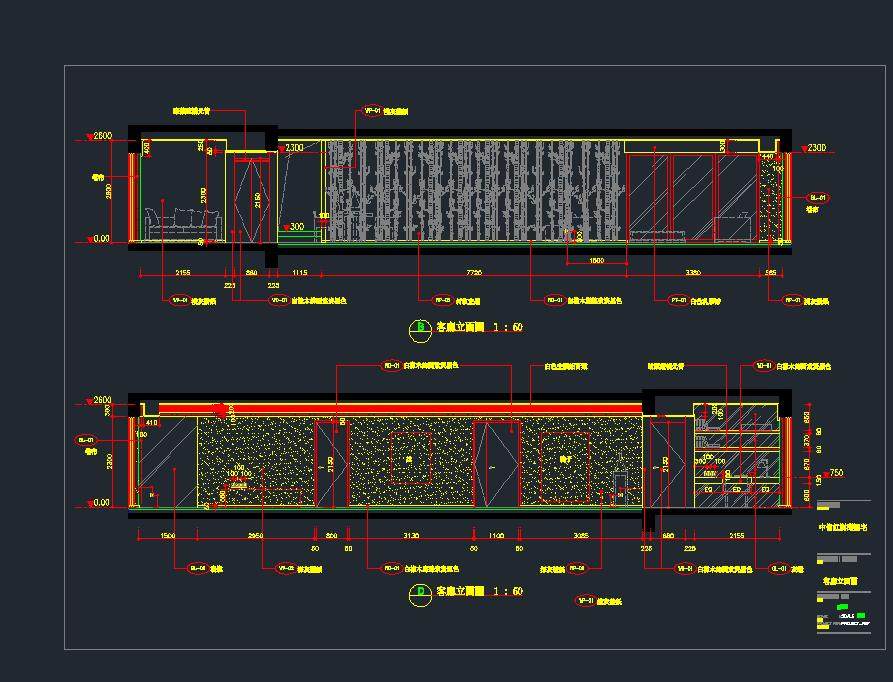Image resolution: width=893 pixels, height=682 pixels.
Task: Click the 3130 dimension in lower elevation
Action: point(410,536)
